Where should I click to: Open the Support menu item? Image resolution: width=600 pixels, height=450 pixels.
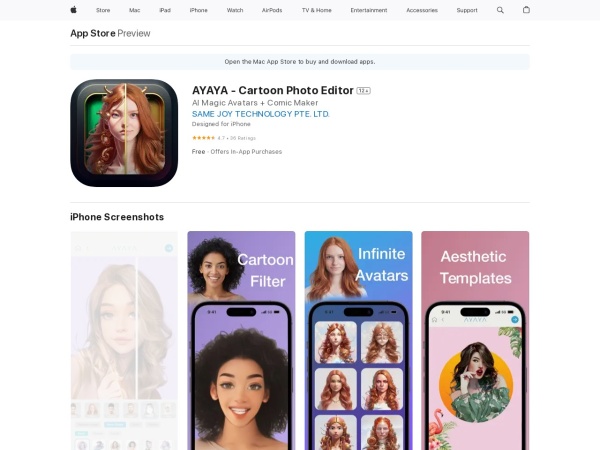[x=467, y=10]
